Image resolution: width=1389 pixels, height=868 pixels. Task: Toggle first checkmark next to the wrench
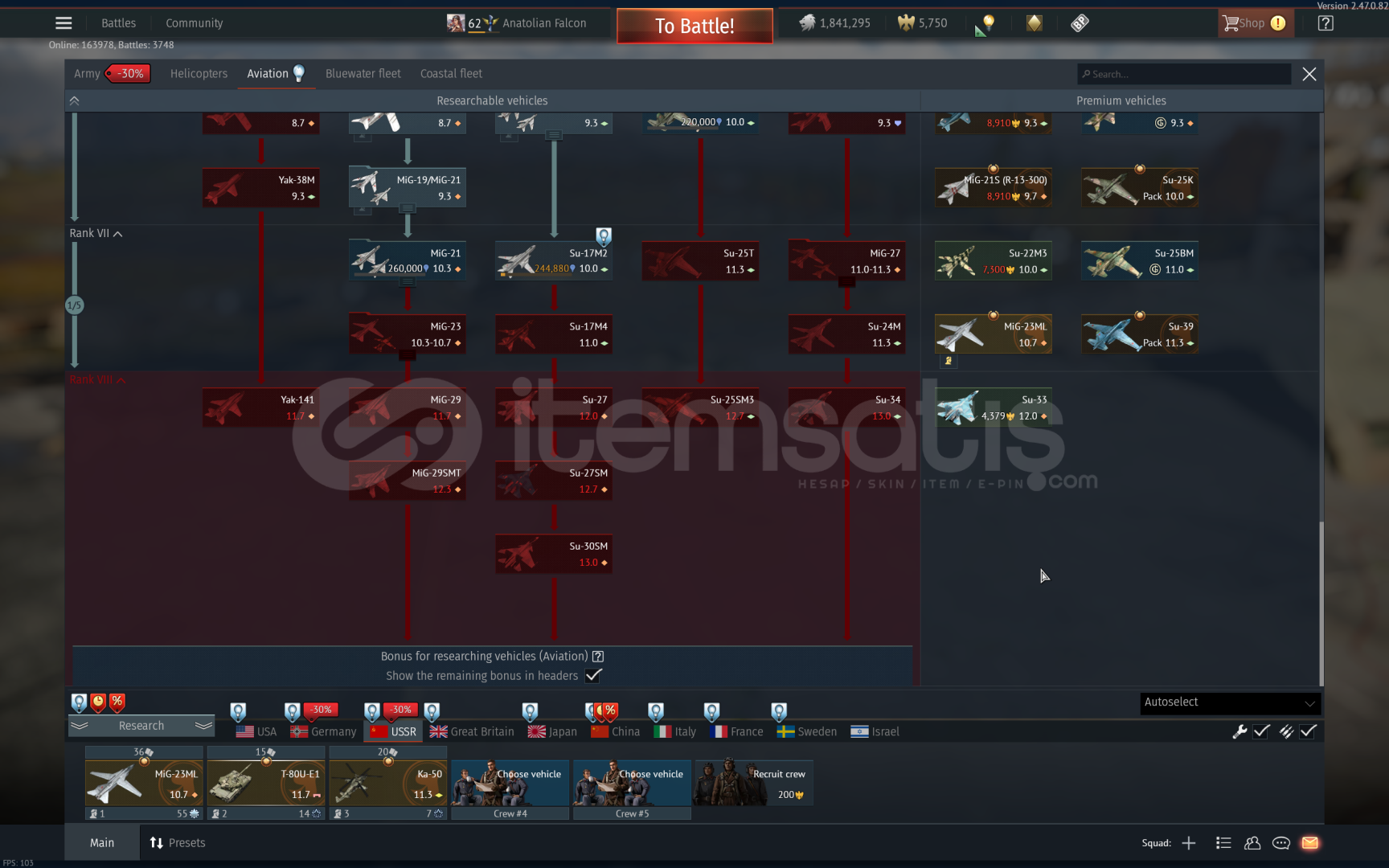(1261, 731)
